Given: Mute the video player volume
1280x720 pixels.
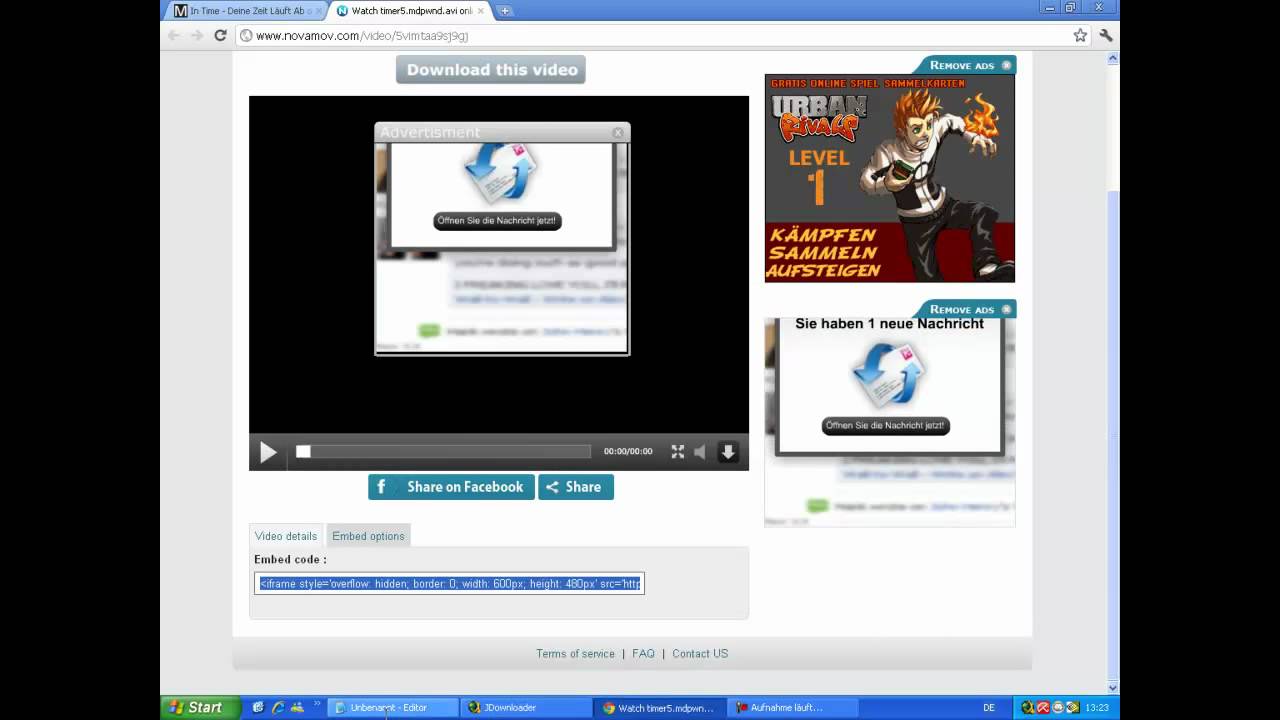Looking at the screenshot, I should click(700, 452).
